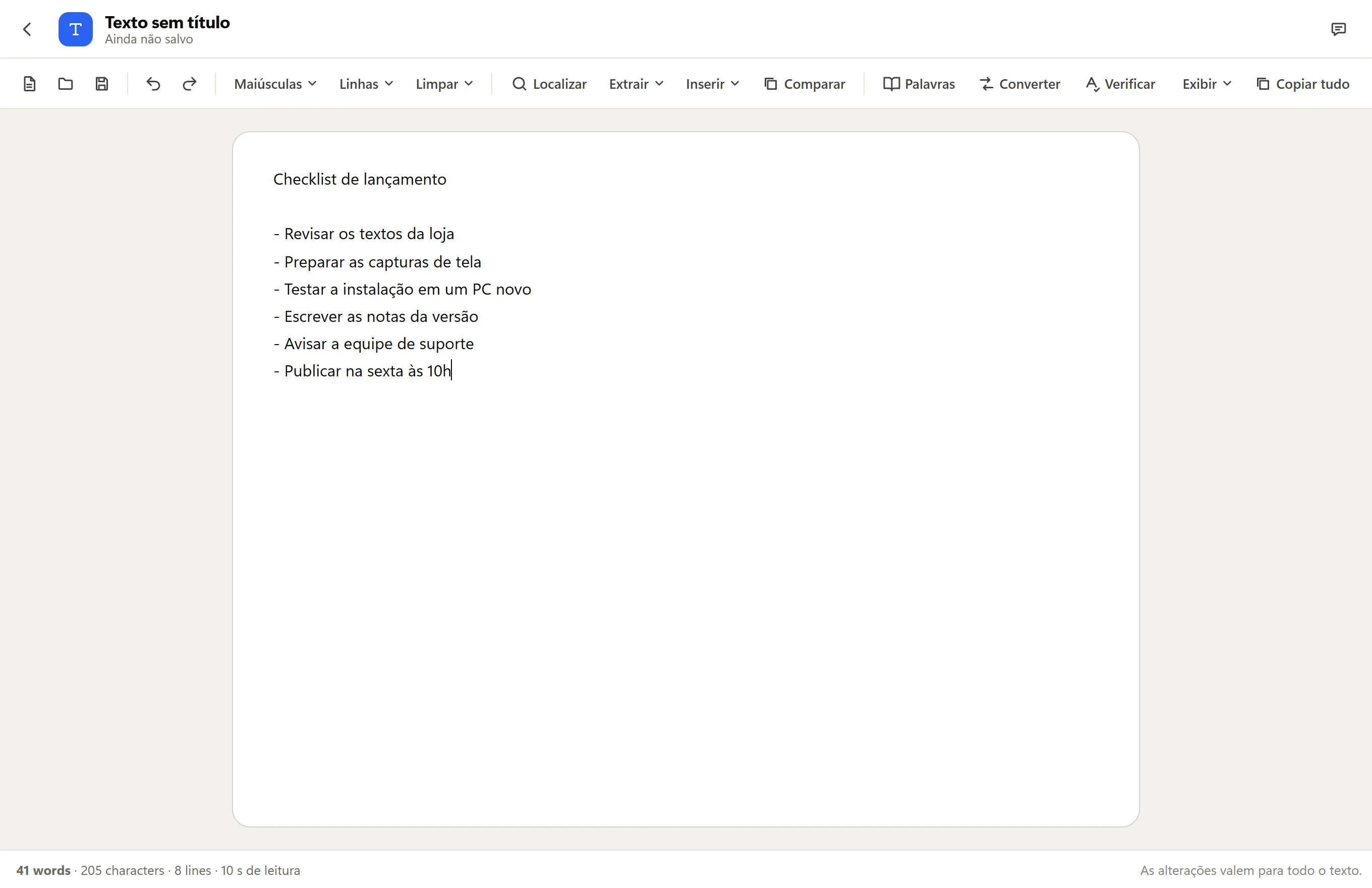The width and height of the screenshot is (1372, 888).
Task: Click the Converter tool
Action: pyautogui.click(x=1020, y=84)
